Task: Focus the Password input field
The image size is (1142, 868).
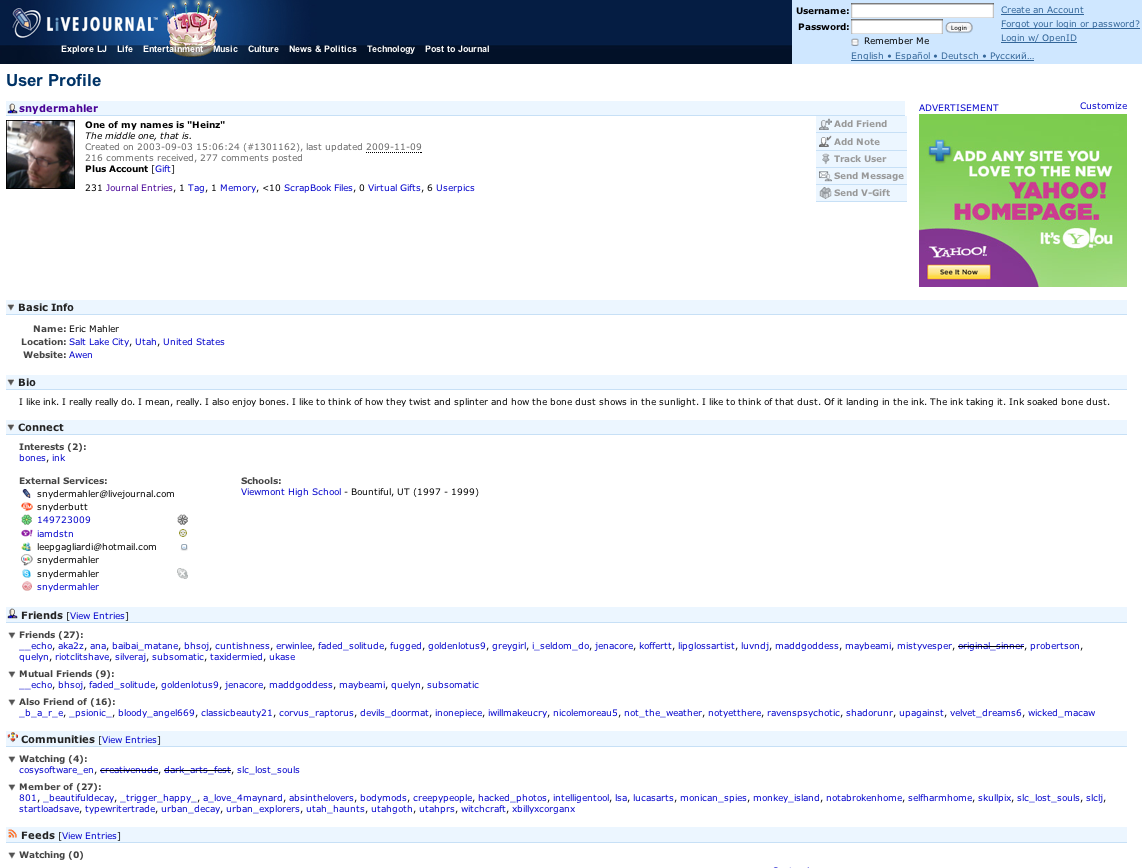Action: [897, 26]
